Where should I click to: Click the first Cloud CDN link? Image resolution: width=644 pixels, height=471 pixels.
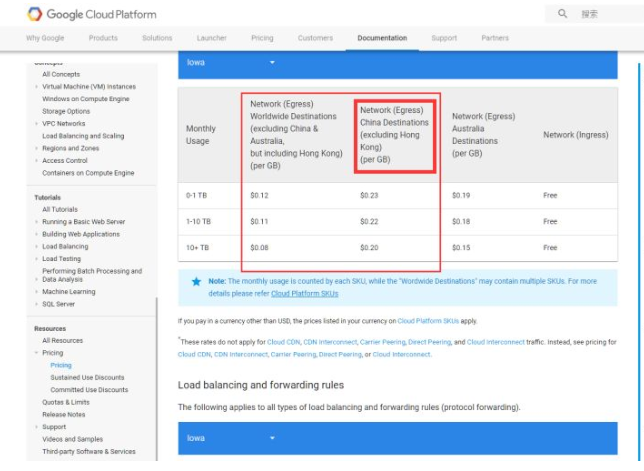click(x=284, y=342)
